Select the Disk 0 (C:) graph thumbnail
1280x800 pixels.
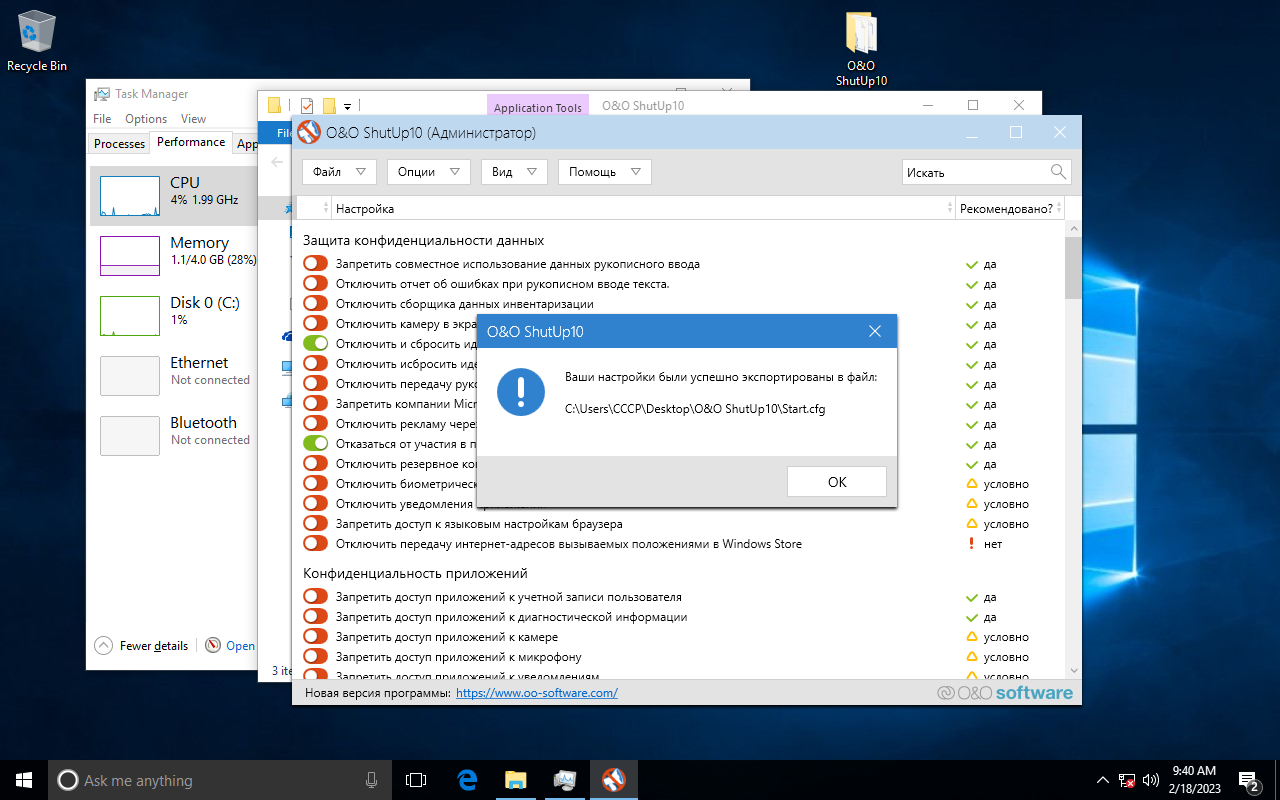[x=130, y=316]
